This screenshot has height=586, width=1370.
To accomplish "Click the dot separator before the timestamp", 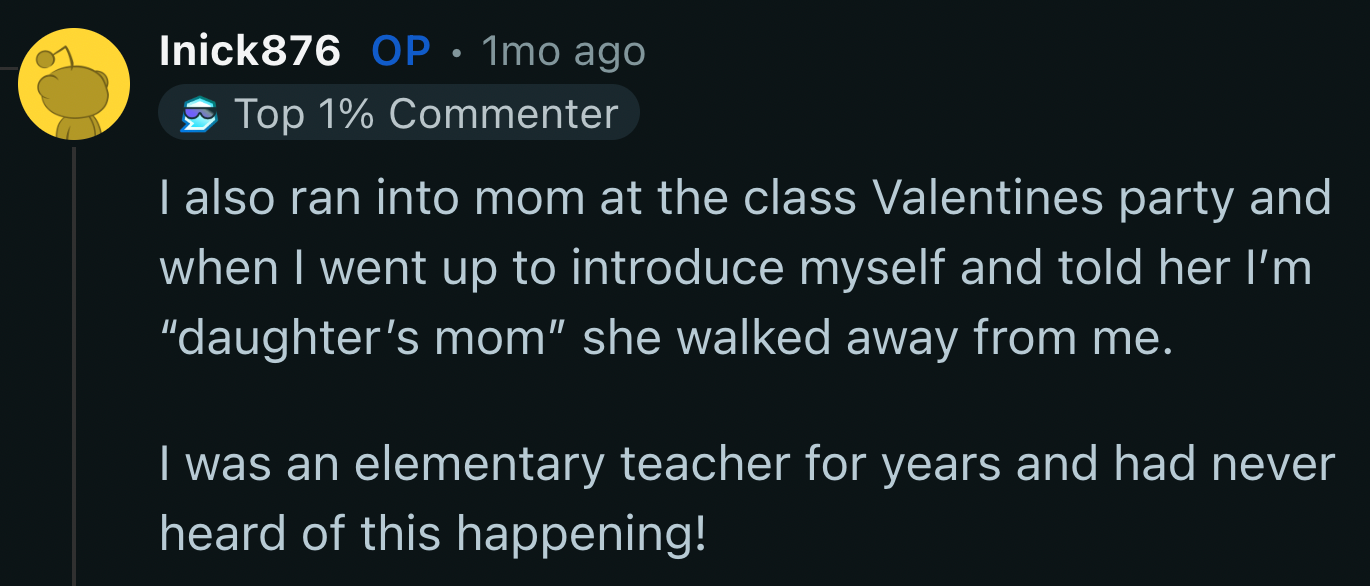I will tap(456, 53).
